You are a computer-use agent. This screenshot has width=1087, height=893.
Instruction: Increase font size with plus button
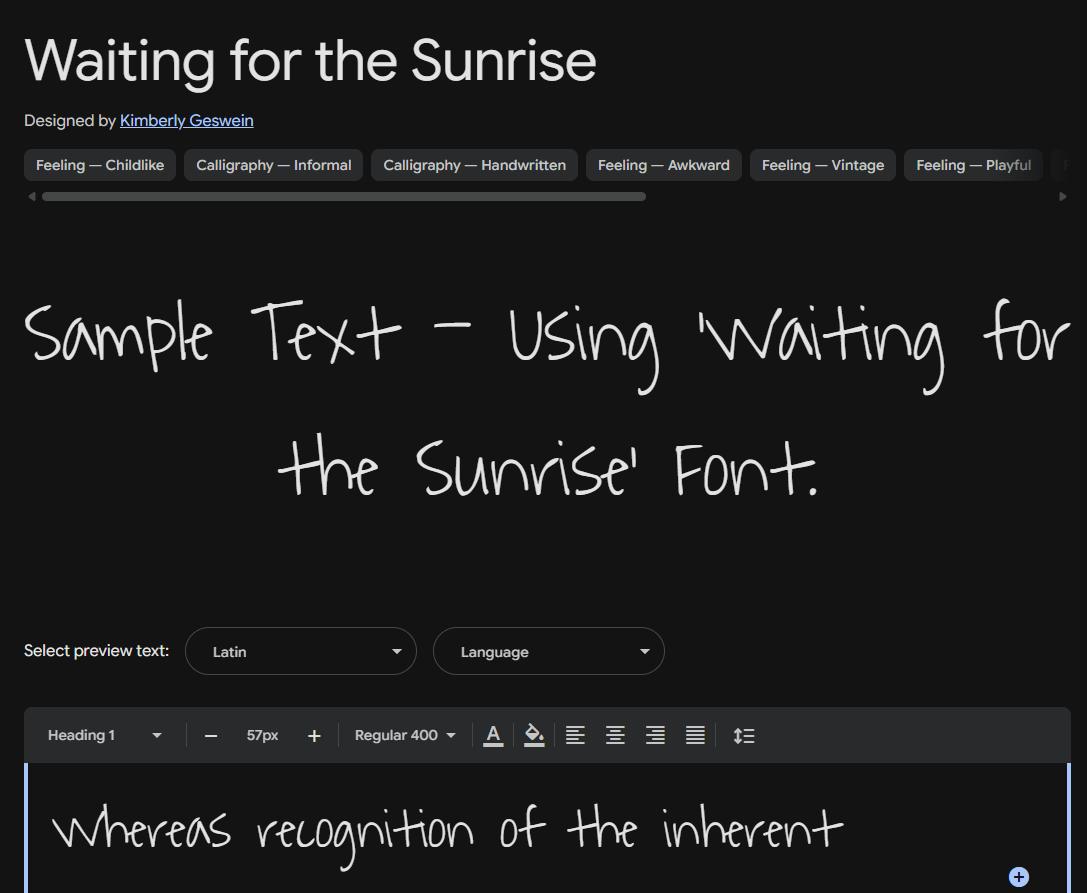[314, 736]
